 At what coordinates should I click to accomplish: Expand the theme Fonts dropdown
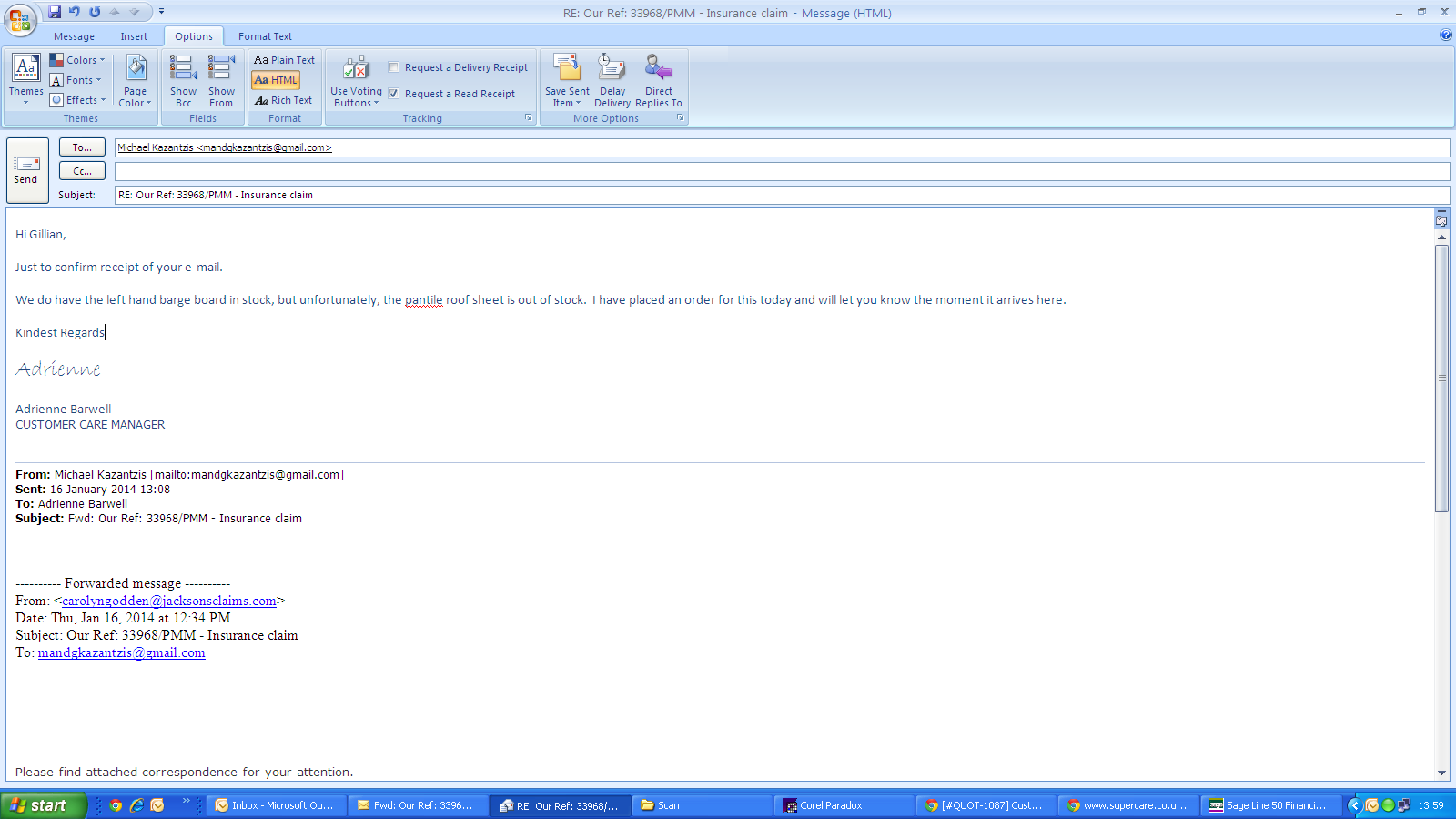[76, 80]
